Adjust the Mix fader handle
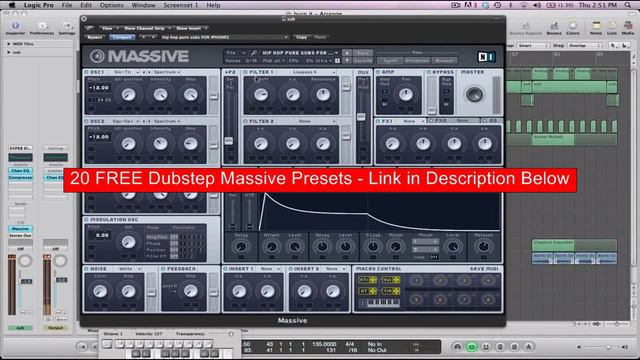Viewport: 640px width, 360px height. tap(361, 117)
